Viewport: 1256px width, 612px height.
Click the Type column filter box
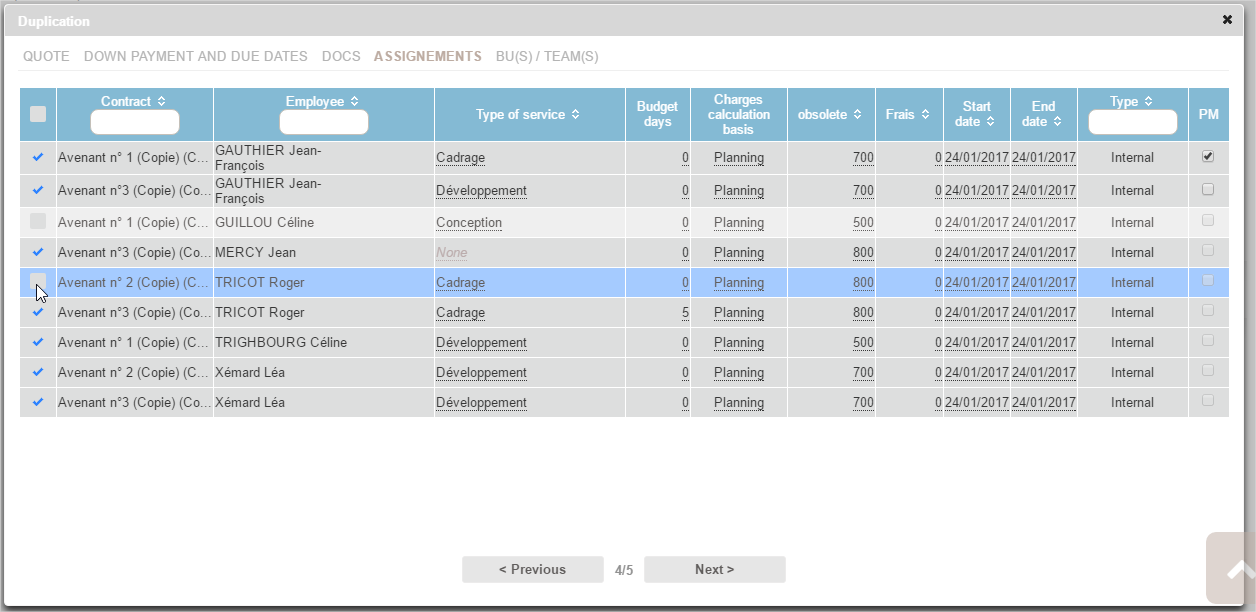pyautogui.click(x=1132, y=122)
